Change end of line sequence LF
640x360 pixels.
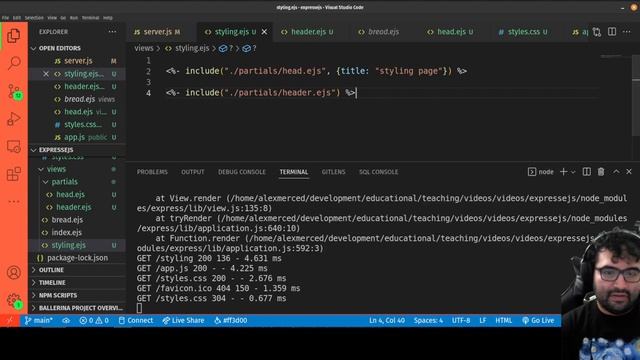coord(482,320)
